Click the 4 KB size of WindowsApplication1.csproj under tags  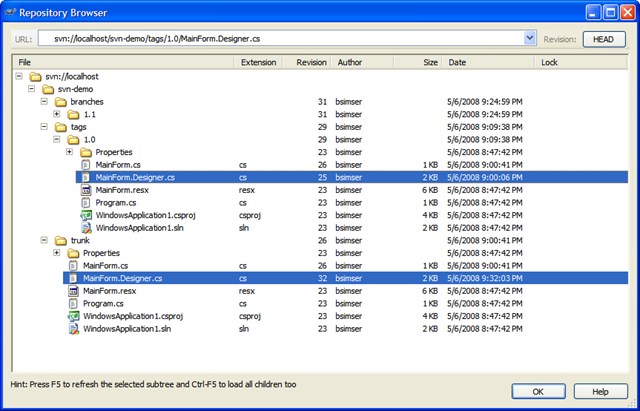pos(430,215)
